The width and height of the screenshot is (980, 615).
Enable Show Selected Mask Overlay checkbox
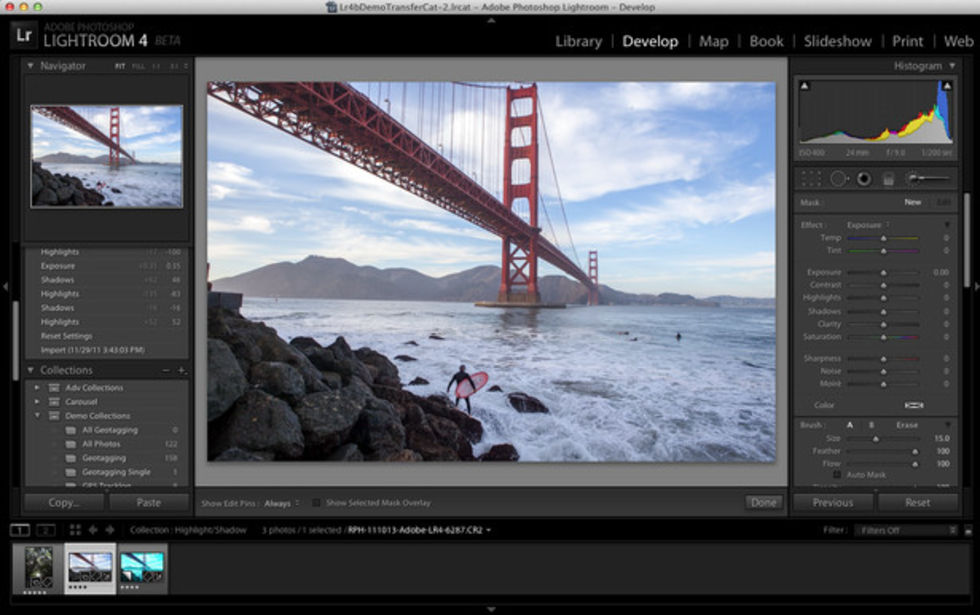[x=317, y=503]
